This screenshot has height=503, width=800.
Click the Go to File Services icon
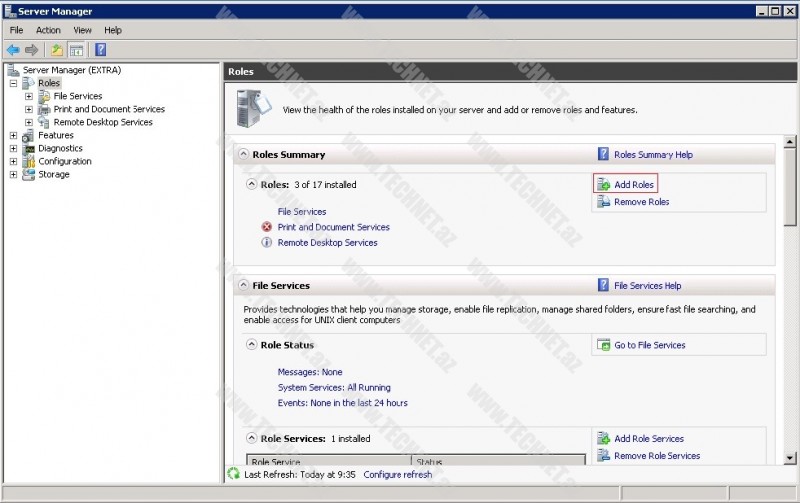pos(603,345)
